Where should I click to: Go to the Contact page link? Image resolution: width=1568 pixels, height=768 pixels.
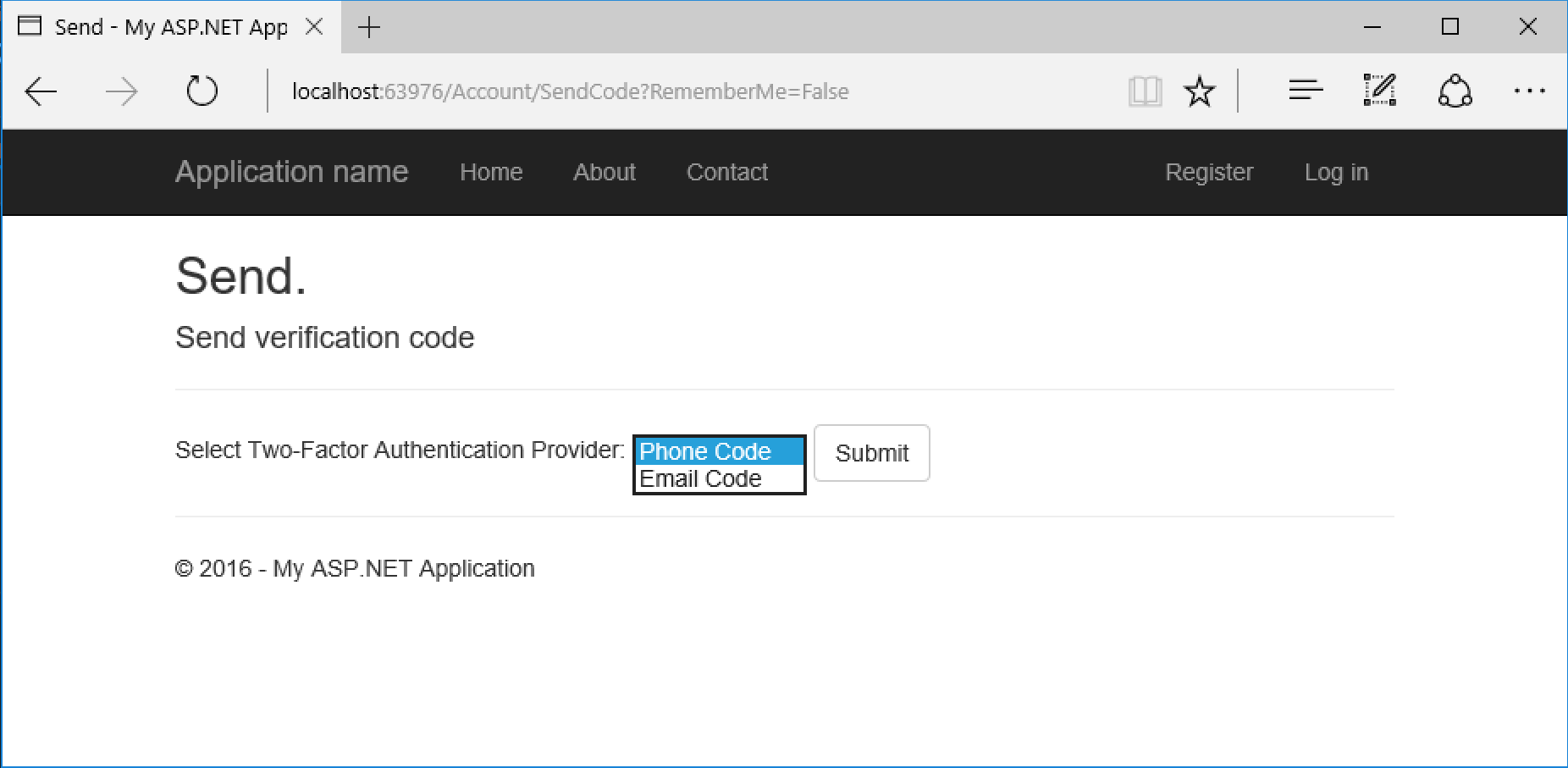click(727, 172)
